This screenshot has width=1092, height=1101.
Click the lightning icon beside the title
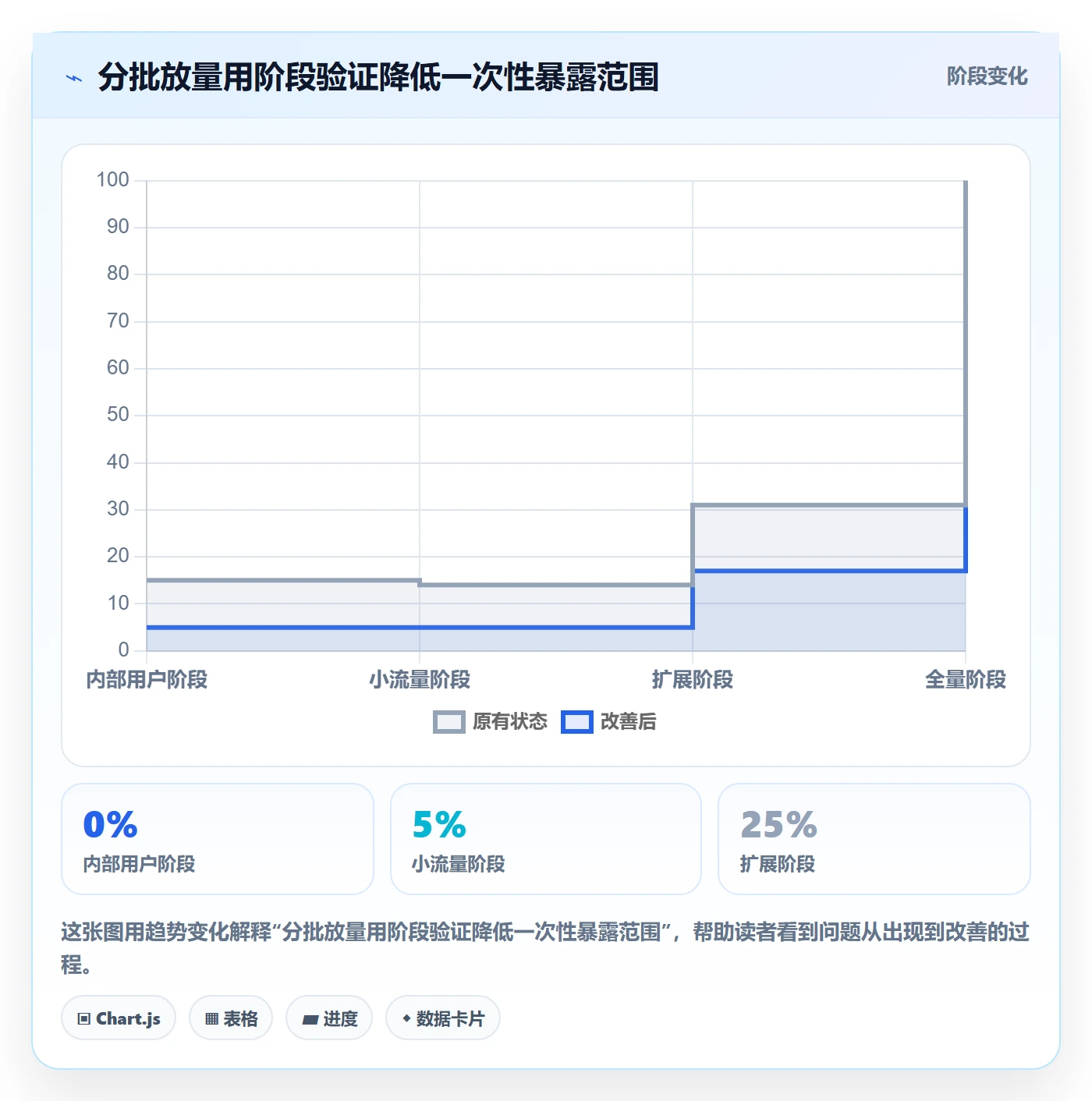pos(74,78)
